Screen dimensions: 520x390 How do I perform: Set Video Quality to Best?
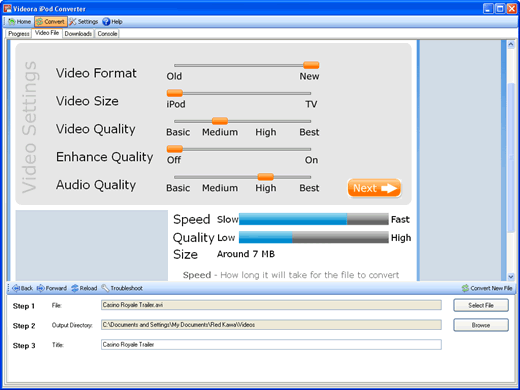pyautogui.click(x=309, y=132)
